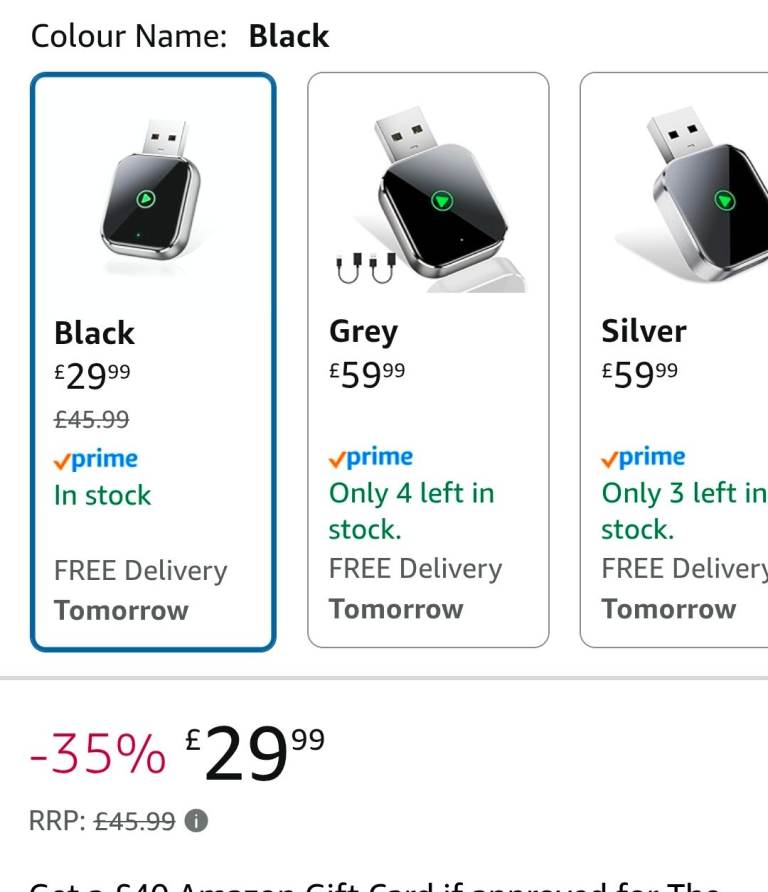
Task: Click the RRP £45.99 text
Action: (x=134, y=822)
